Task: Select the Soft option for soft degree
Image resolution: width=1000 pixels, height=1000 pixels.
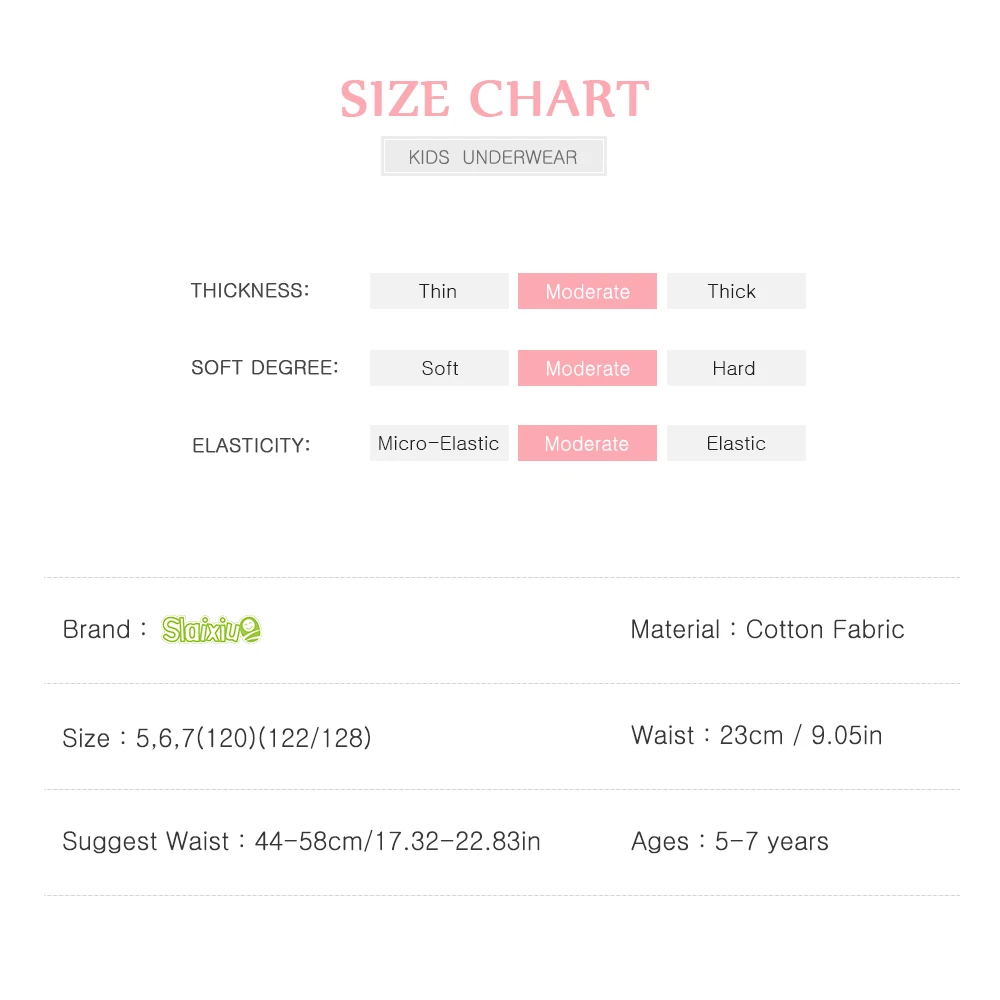Action: pos(439,368)
